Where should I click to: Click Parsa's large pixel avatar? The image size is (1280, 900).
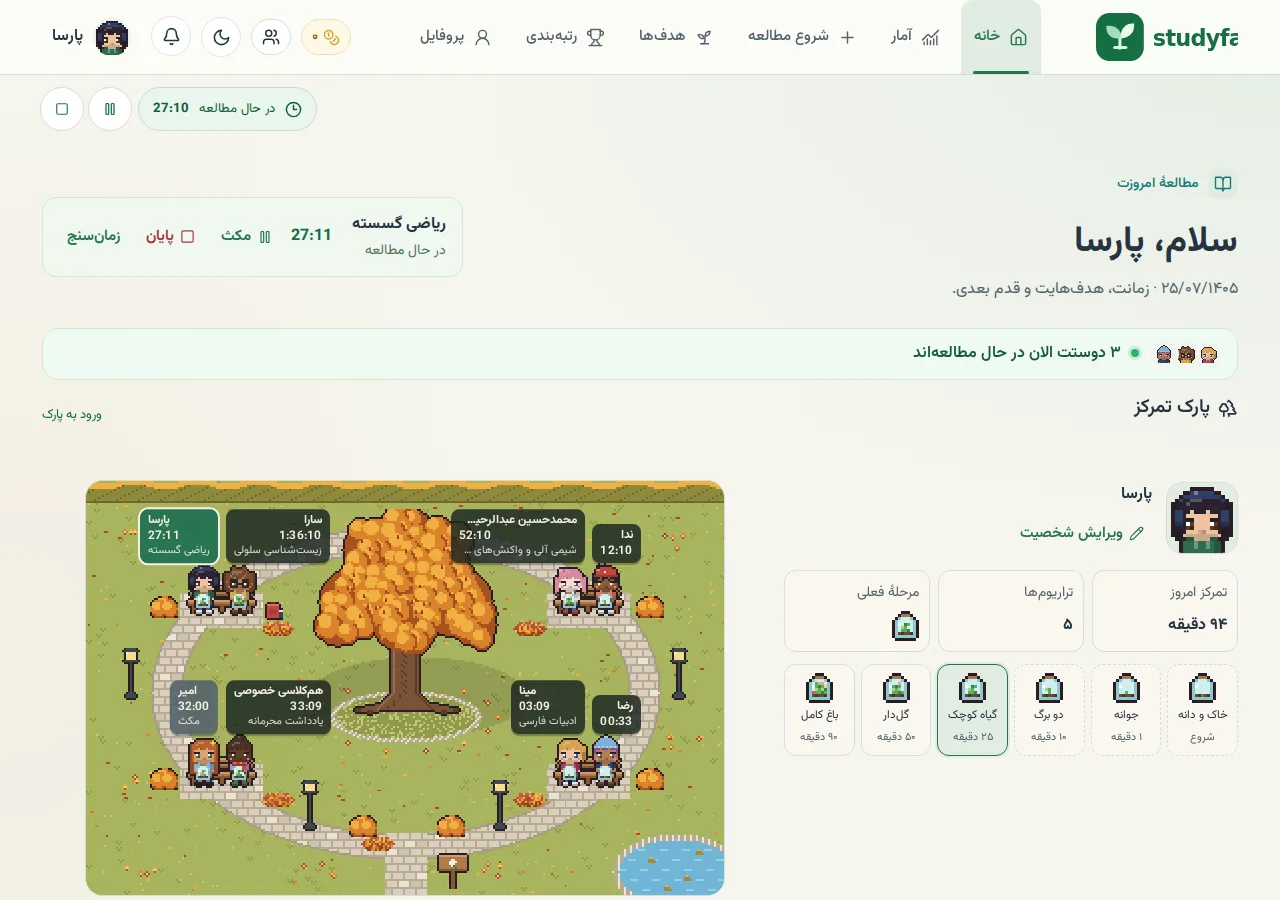coord(1202,518)
